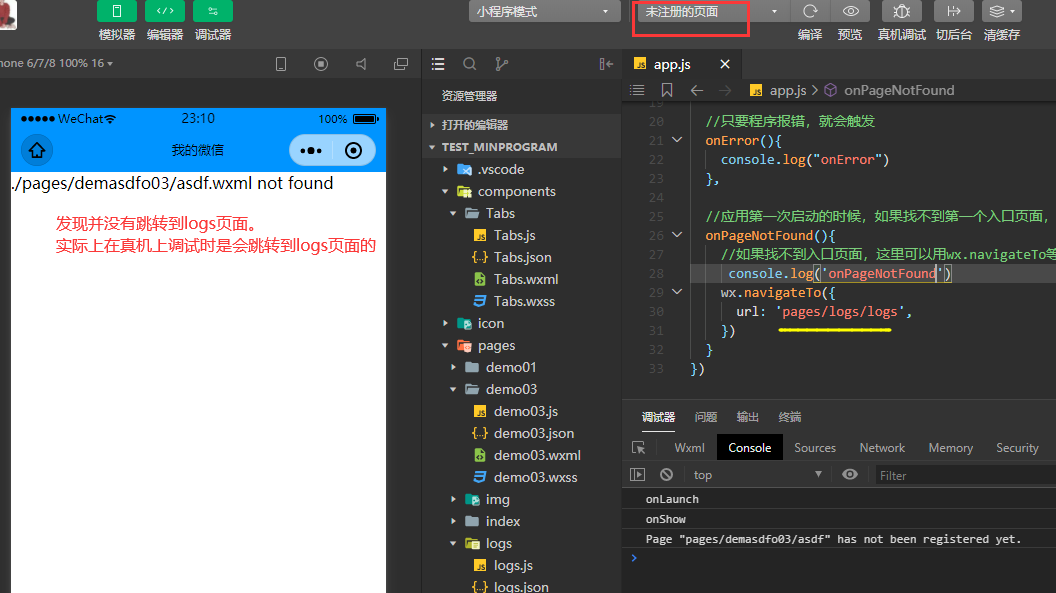
Task: Close the app.js editor tab
Action: coord(725,64)
